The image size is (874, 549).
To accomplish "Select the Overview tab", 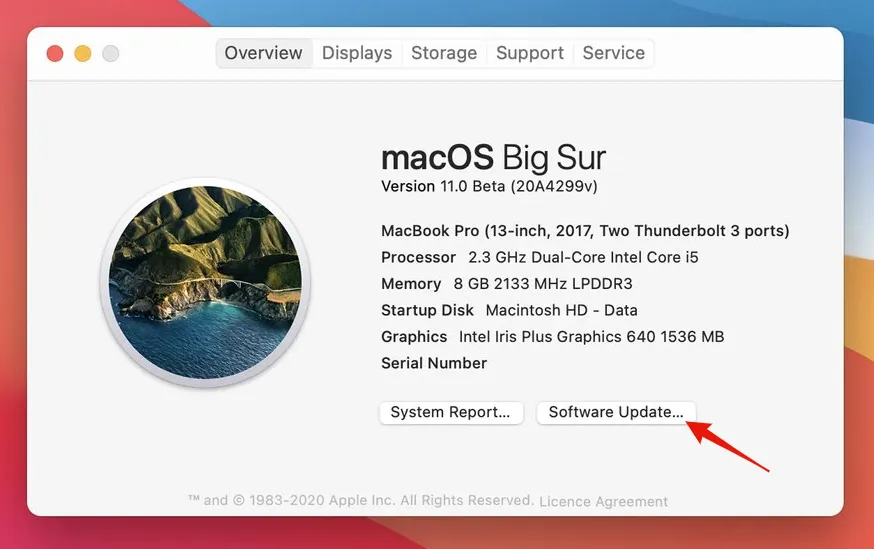I will click(x=263, y=53).
